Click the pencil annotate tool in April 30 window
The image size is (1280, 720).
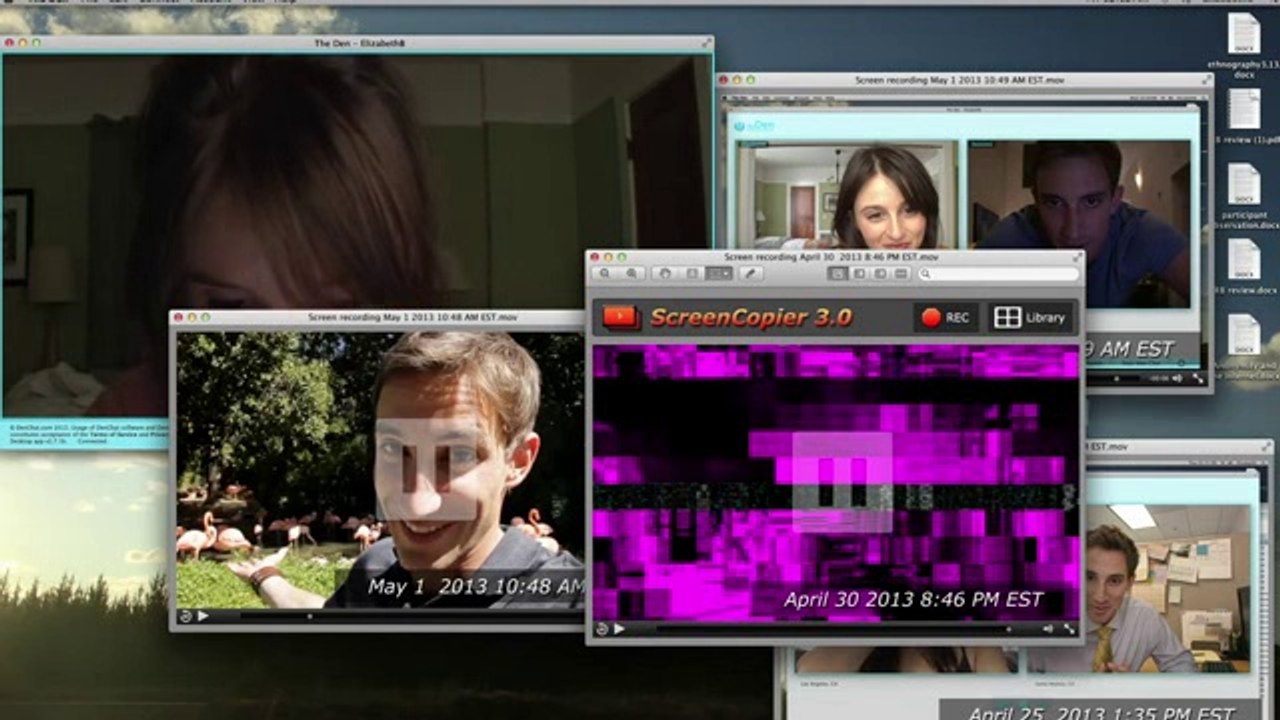pyautogui.click(x=749, y=273)
